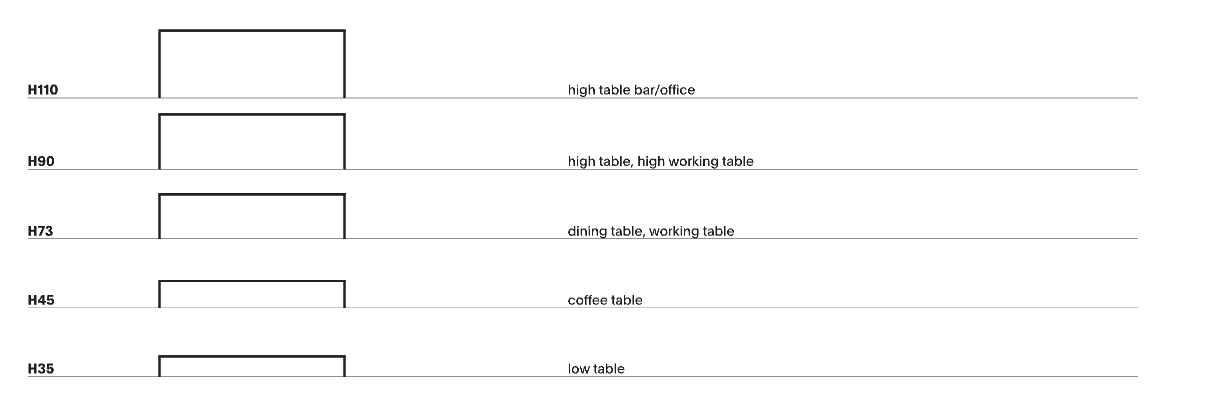
Task: Click the H35 height label
Action: click(40, 369)
